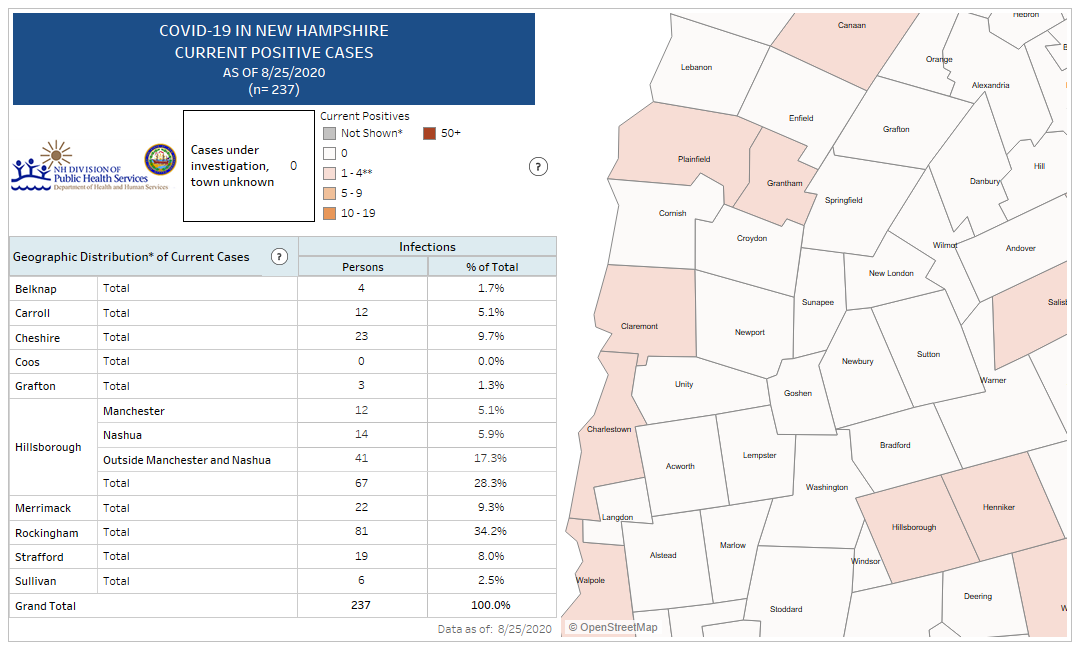
Task: Click the Henniker town on the map
Action: (1000, 505)
